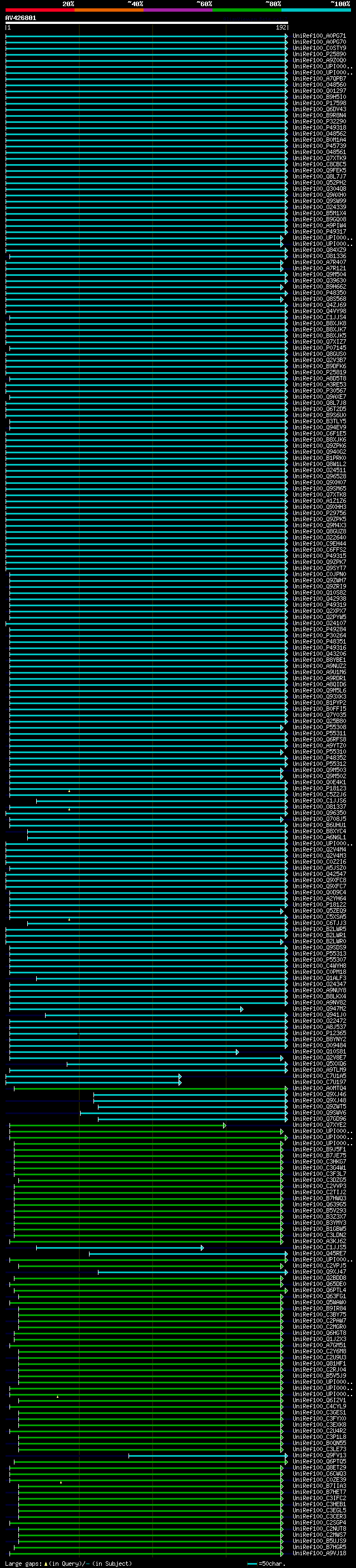Screen dimensions: 356x1568
Task: Open hit UniRef100_O24511
Action: [x=319, y=470]
